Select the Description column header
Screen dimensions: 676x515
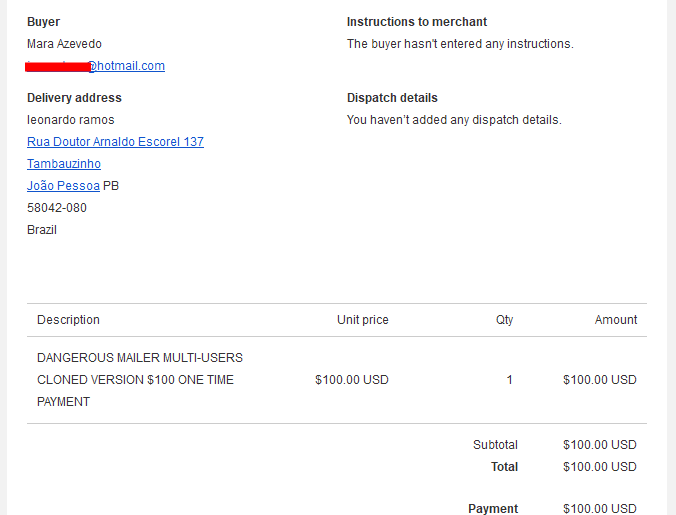[68, 320]
